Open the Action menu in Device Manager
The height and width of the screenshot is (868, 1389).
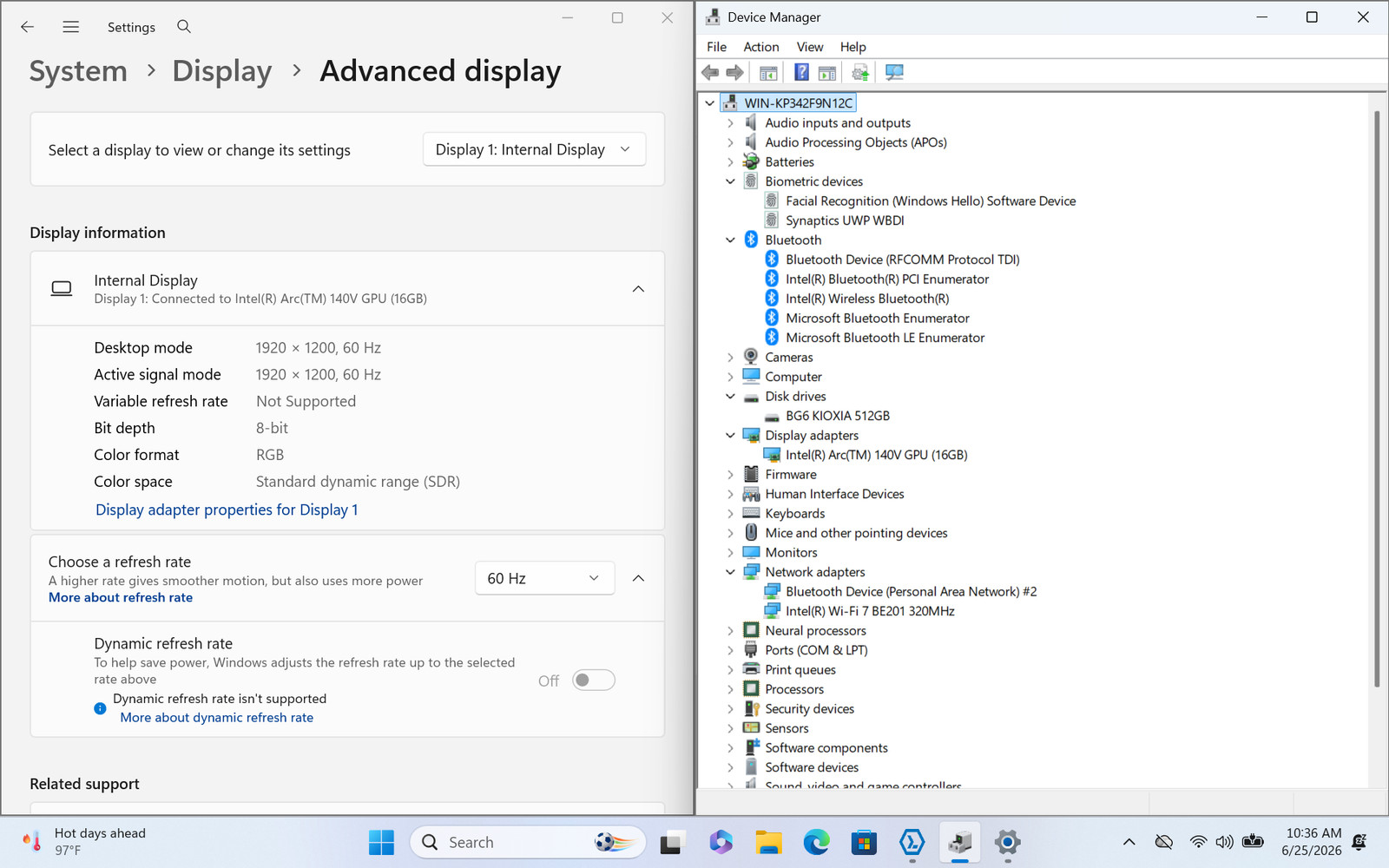(761, 47)
